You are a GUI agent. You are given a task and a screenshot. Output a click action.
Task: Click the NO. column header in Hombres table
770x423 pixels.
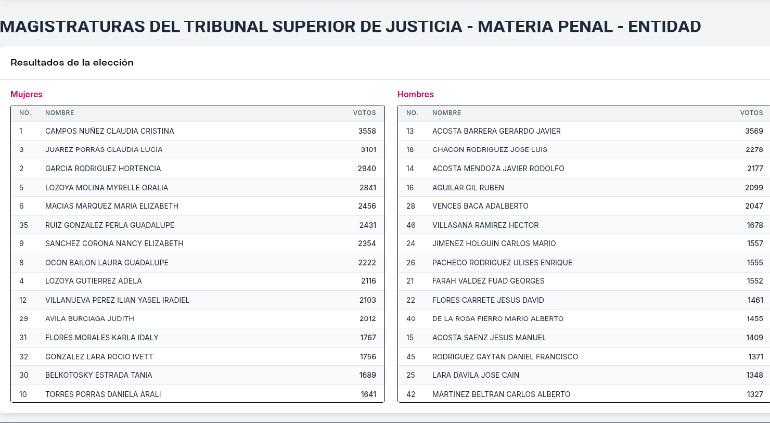[412, 113]
